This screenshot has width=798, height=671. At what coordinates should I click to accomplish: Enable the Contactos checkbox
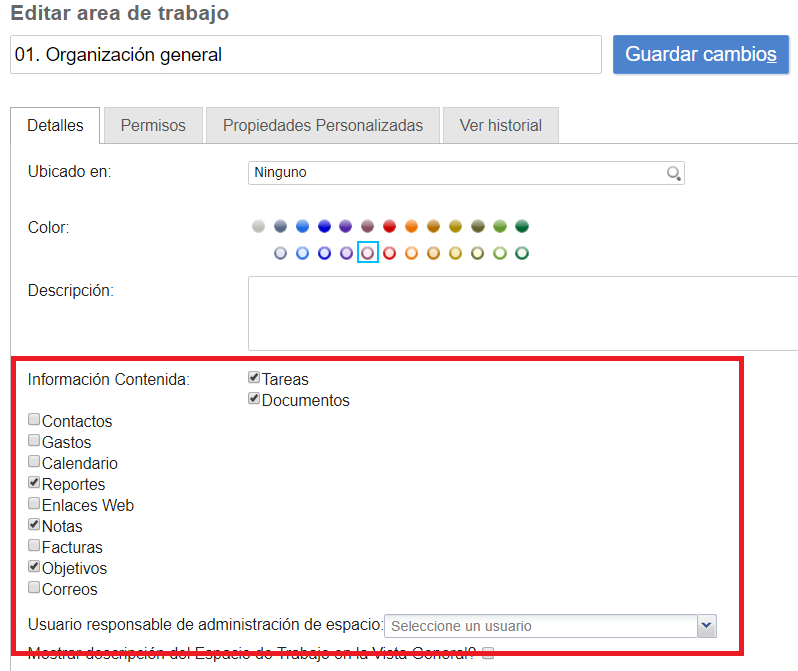(x=34, y=420)
